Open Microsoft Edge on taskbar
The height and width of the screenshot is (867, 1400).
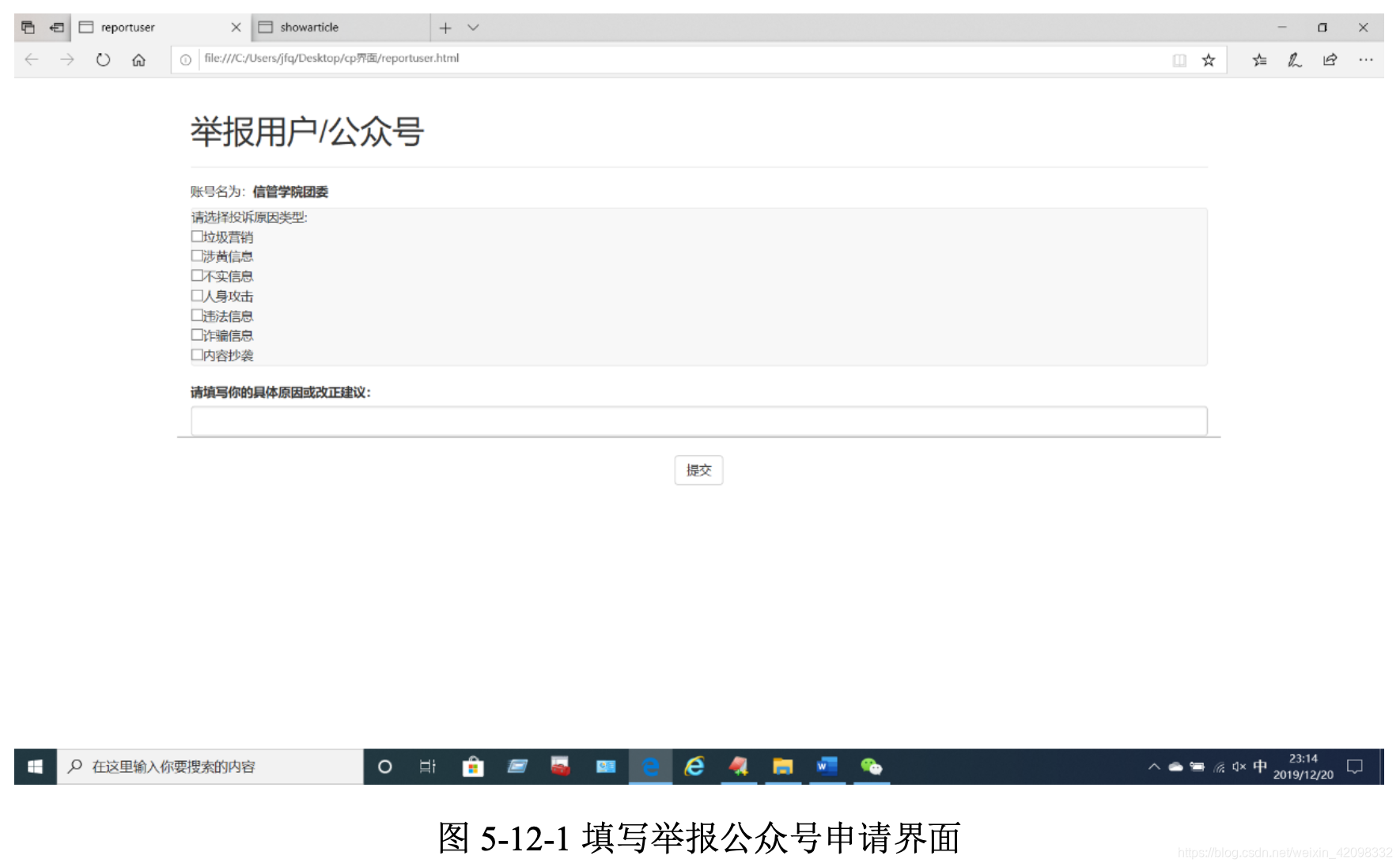click(651, 767)
